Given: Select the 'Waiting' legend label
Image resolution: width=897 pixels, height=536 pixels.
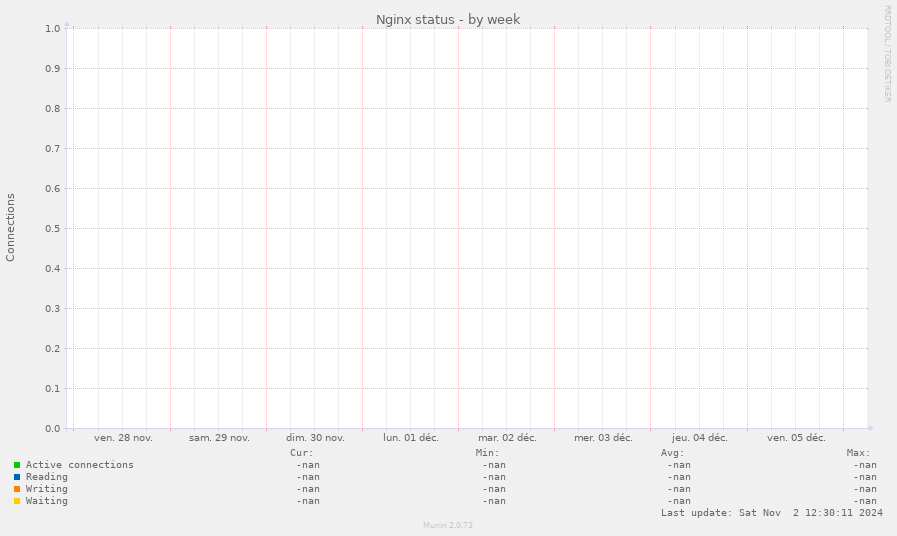Looking at the screenshot, I should click(x=46, y=501).
